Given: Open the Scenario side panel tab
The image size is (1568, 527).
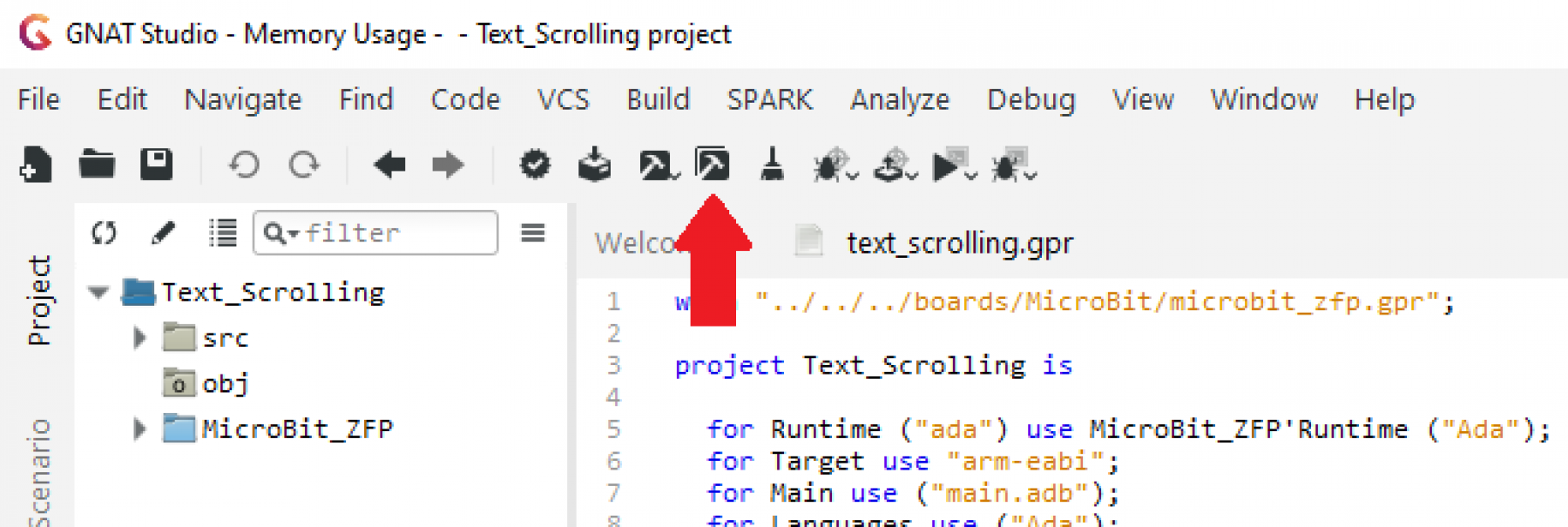Looking at the screenshot, I should [39, 472].
